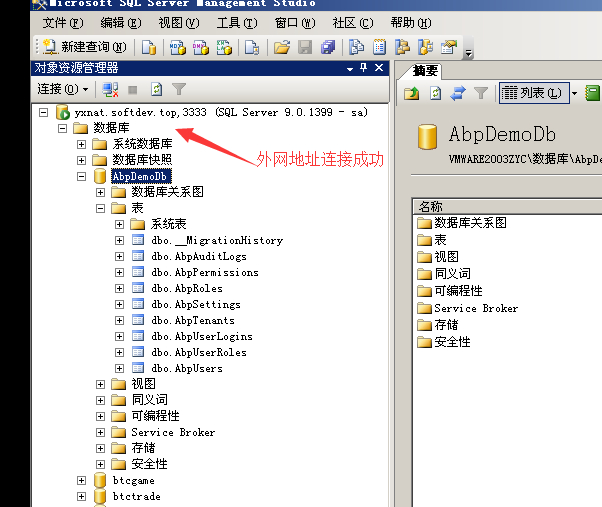
Task: Select AbpDemoDb database in tree
Action: 141,177
